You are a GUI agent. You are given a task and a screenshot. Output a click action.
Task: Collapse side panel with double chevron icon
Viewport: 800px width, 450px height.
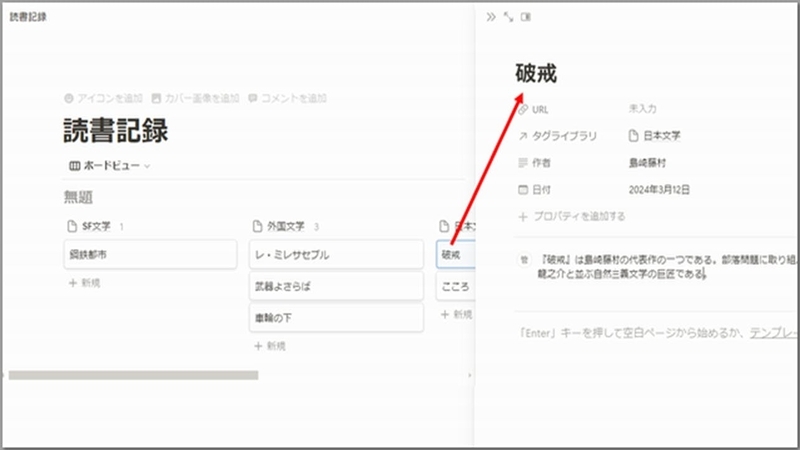[x=491, y=17]
